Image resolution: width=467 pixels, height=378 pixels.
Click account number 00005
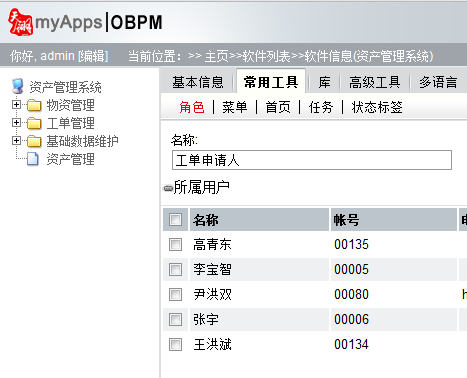pyautogui.click(x=351, y=270)
